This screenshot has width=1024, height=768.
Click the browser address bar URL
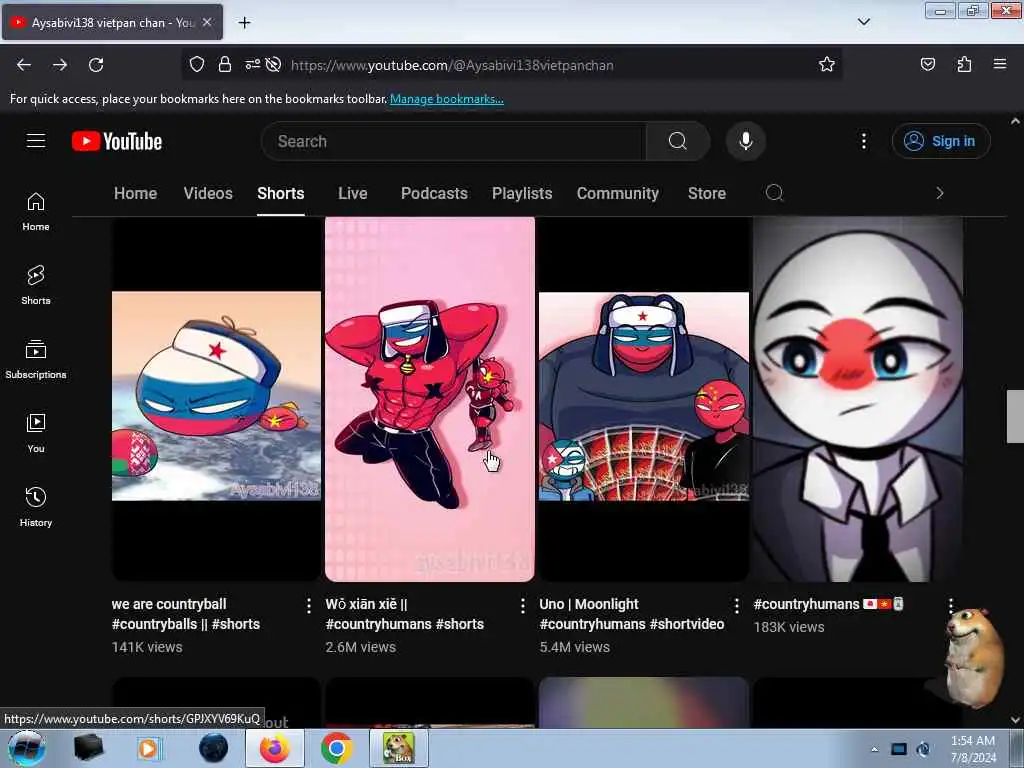point(452,65)
